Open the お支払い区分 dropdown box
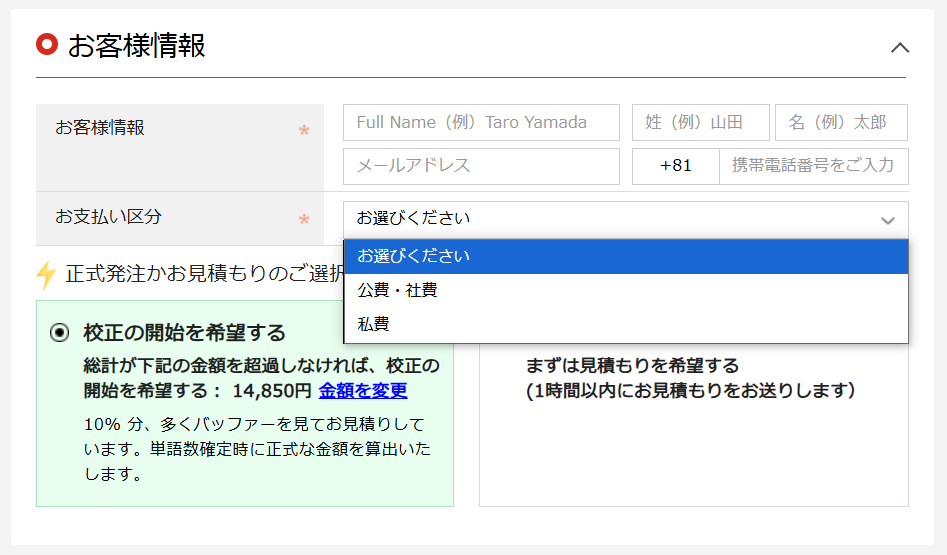Viewport: 947px width, 555px height. point(626,220)
